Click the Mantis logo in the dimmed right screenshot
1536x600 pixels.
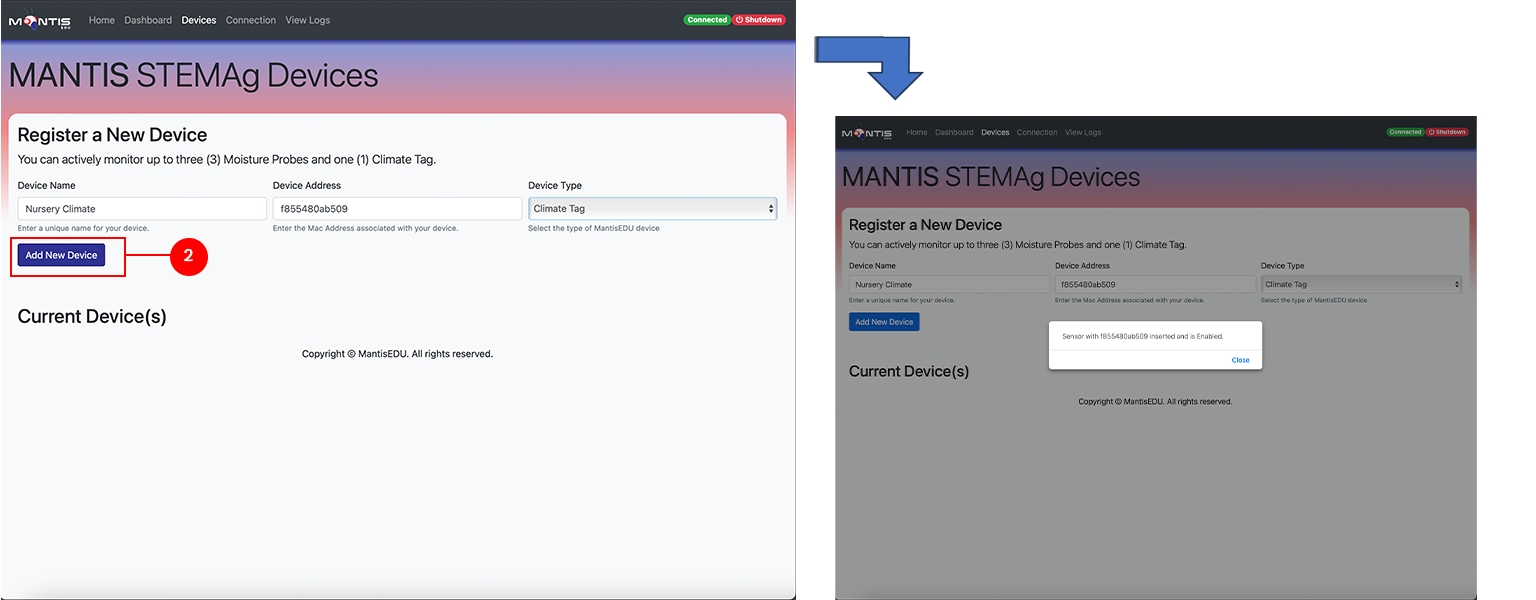(866, 132)
